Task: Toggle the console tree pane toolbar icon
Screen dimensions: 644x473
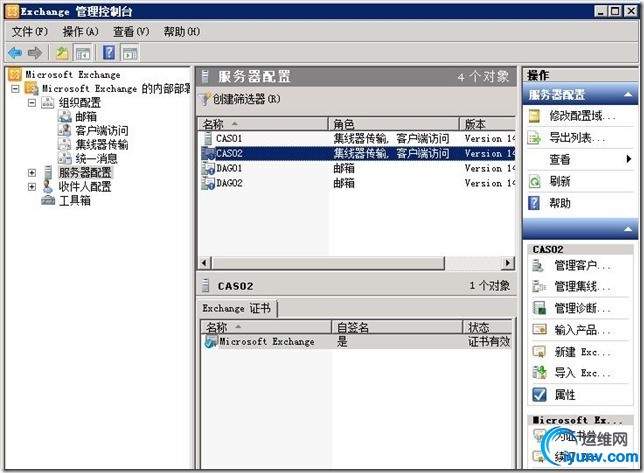Action: pyautogui.click(x=83, y=53)
